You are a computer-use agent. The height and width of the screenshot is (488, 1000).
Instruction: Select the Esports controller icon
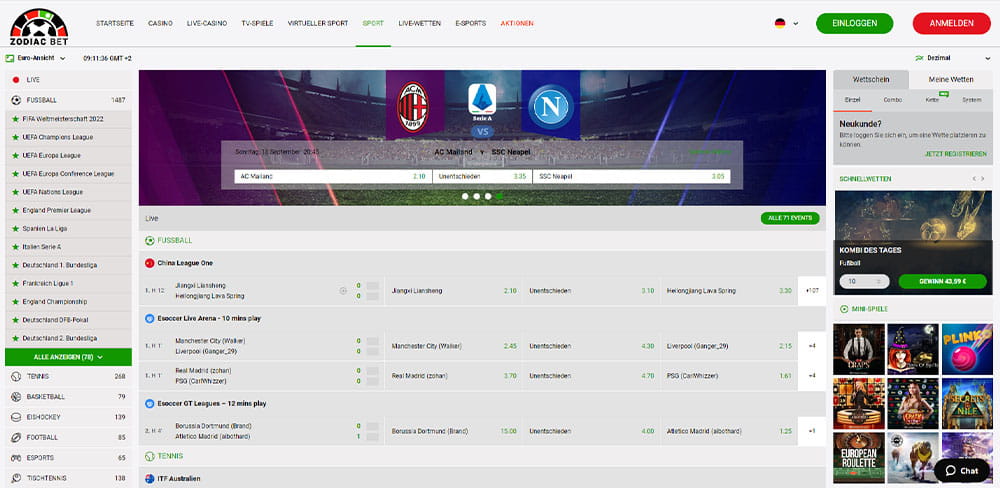click(16, 458)
